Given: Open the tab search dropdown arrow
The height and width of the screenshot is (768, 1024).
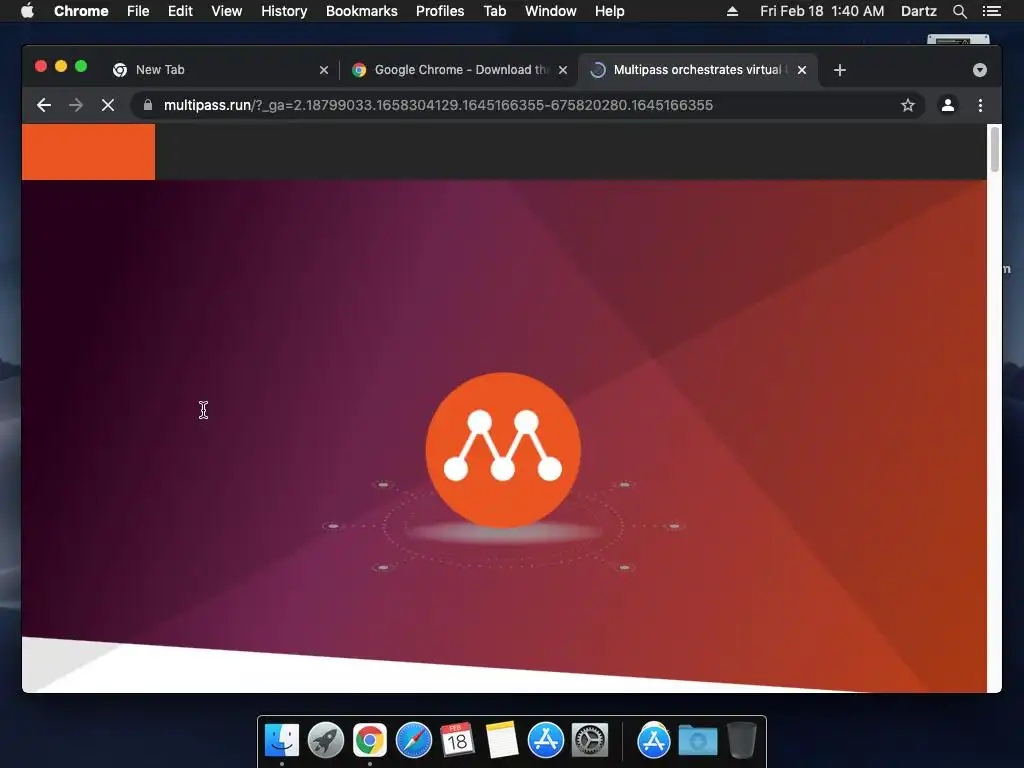Looking at the screenshot, I should click(980, 70).
